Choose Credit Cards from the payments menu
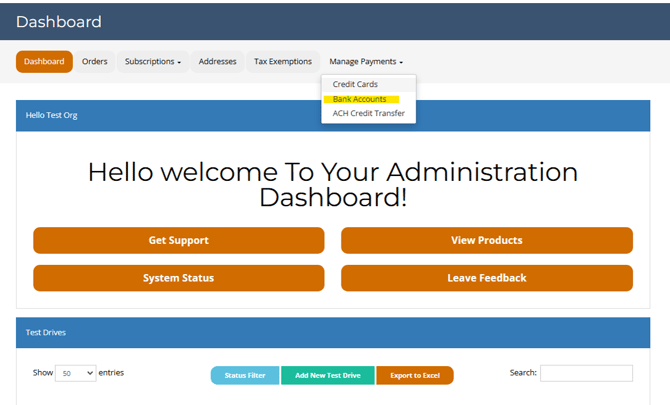Screen dimensions: 670x405 click(355, 84)
